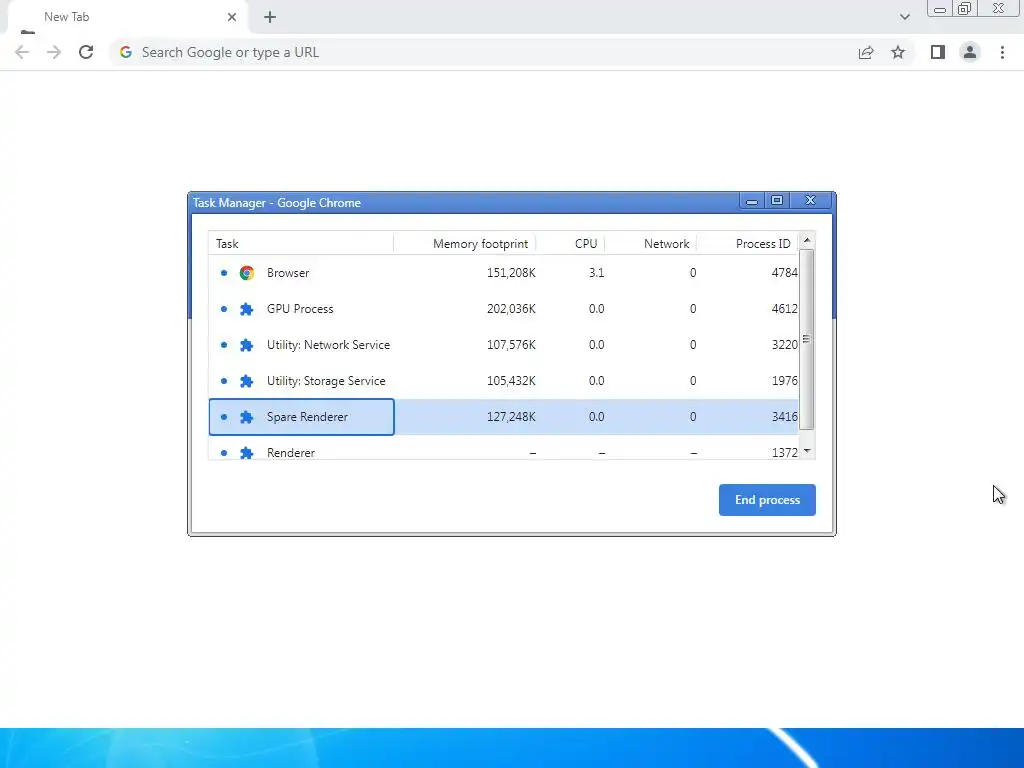The height and width of the screenshot is (768, 1024).
Task: Sort by Memory footprint column header
Action: (x=464, y=244)
